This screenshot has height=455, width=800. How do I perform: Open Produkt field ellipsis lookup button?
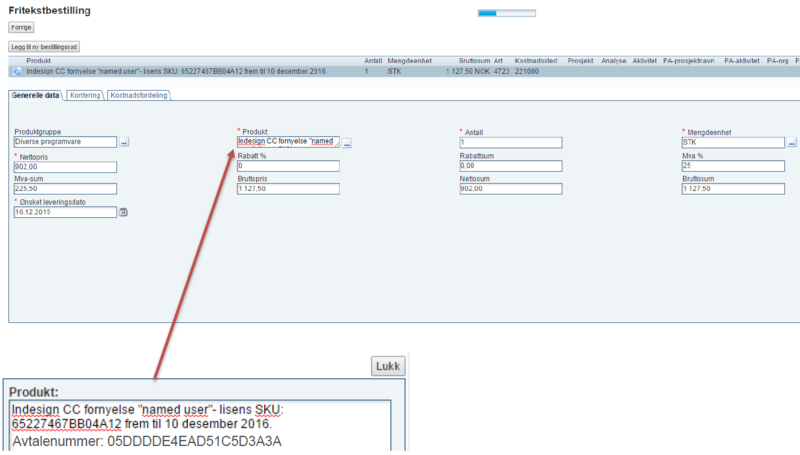pyautogui.click(x=347, y=143)
